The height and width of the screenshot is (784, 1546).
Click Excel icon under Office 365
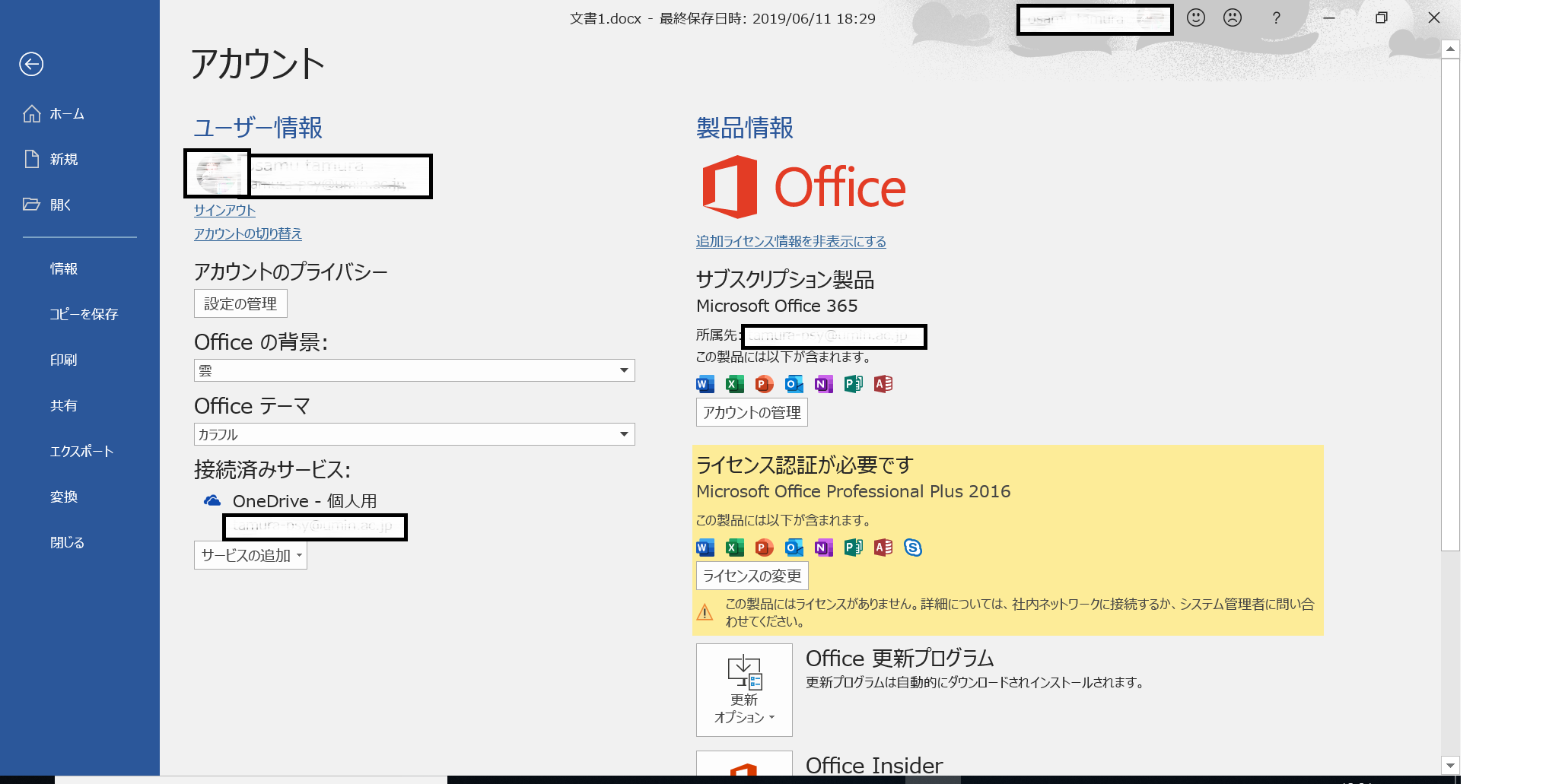(735, 385)
